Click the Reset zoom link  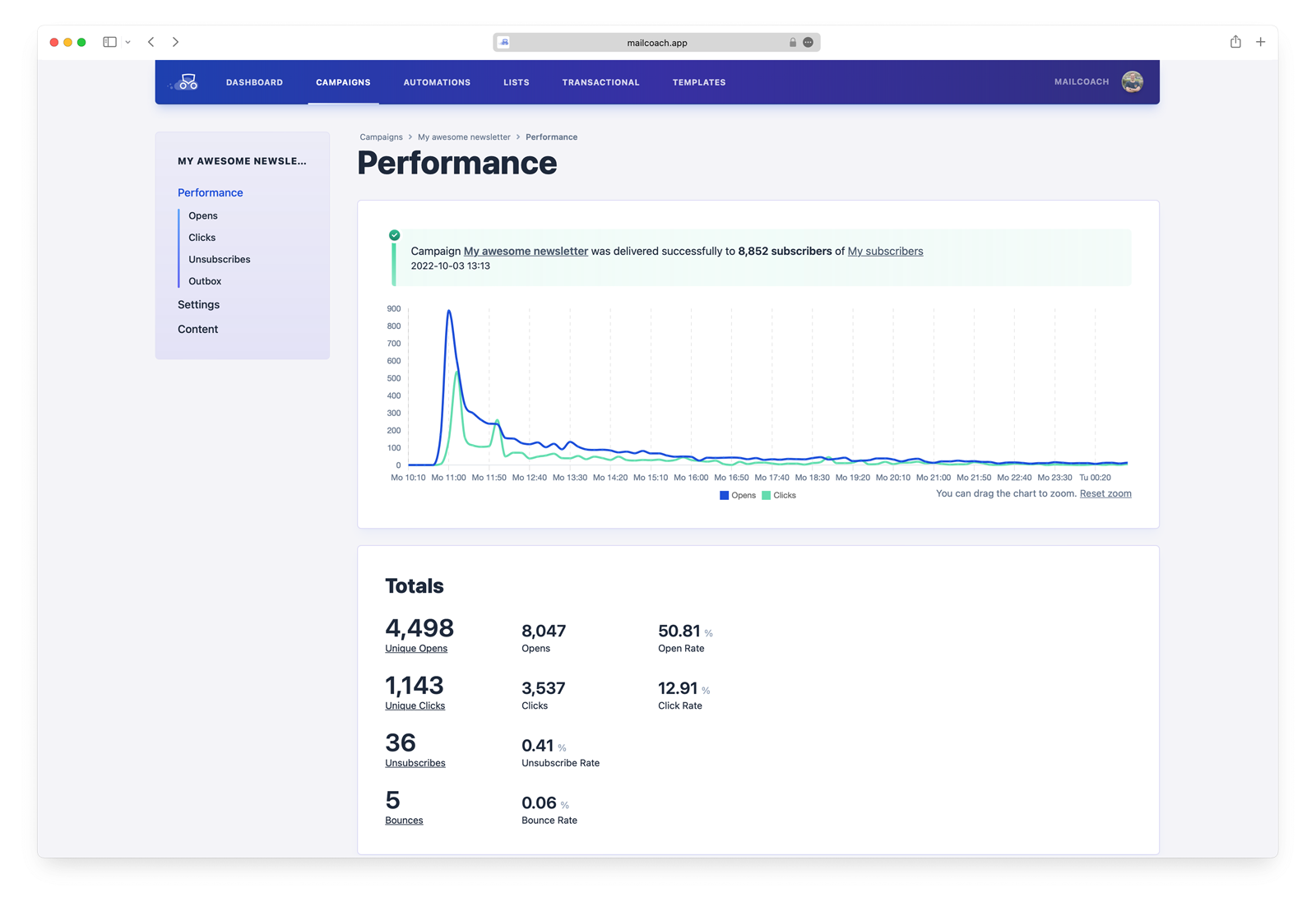click(x=1105, y=493)
